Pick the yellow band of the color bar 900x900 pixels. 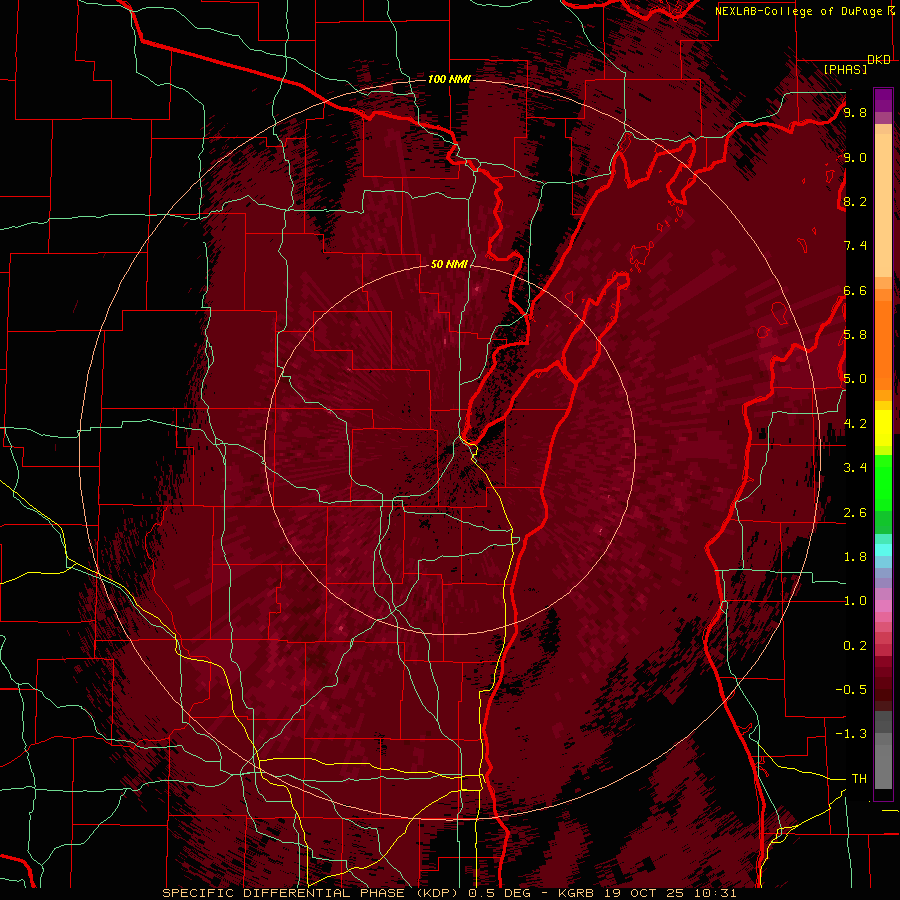pyautogui.click(x=883, y=428)
